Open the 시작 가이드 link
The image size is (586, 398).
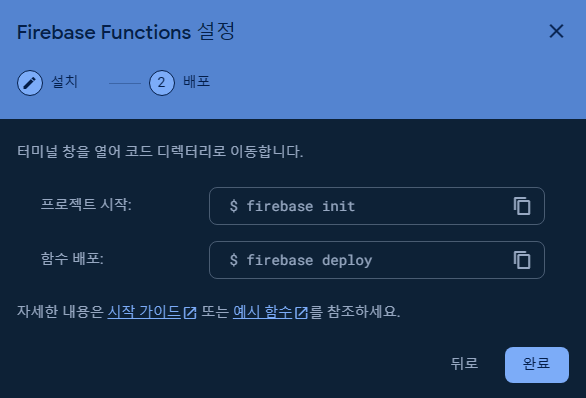[144, 312]
